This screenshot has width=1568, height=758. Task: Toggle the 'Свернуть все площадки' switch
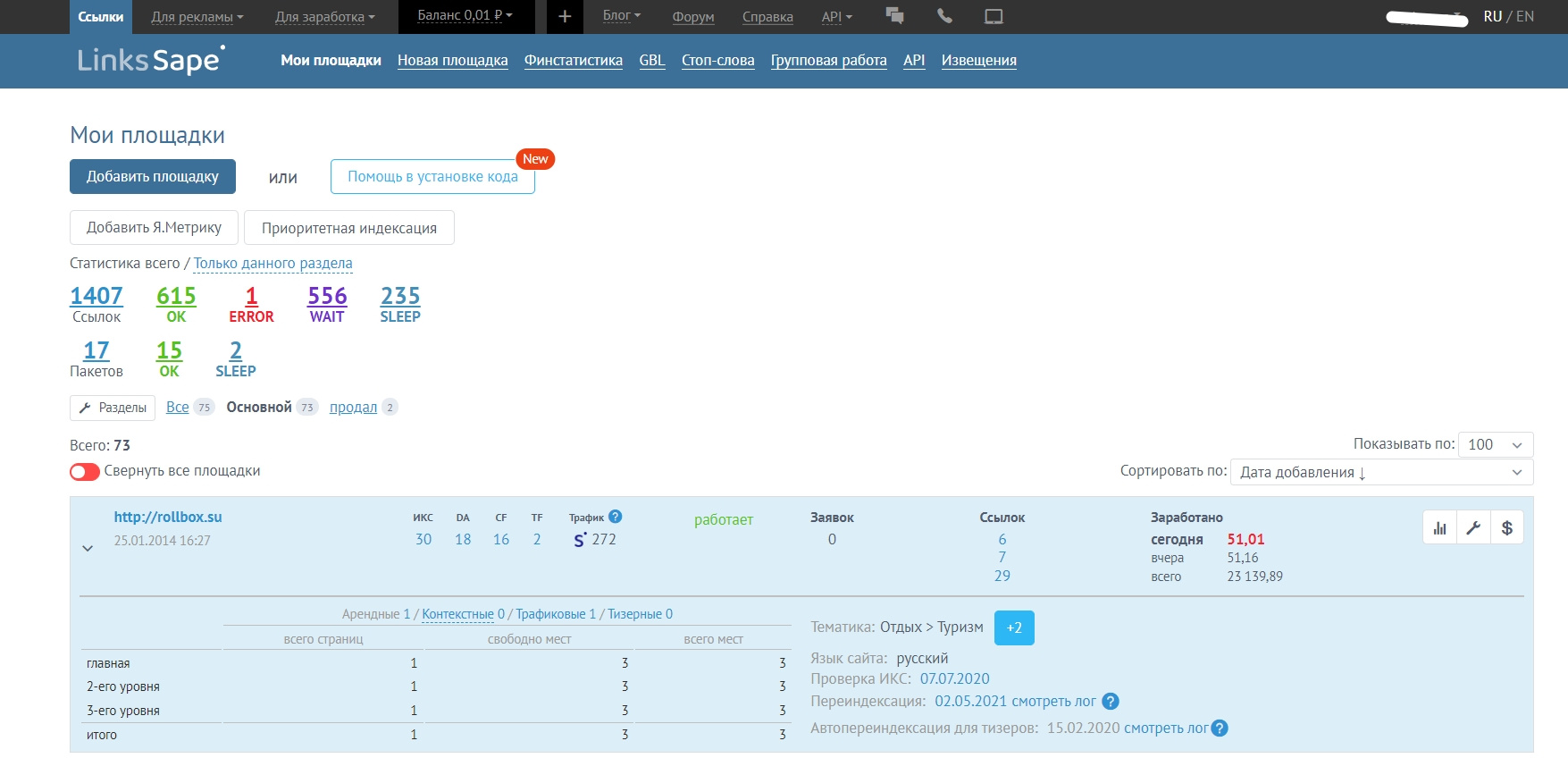(85, 471)
